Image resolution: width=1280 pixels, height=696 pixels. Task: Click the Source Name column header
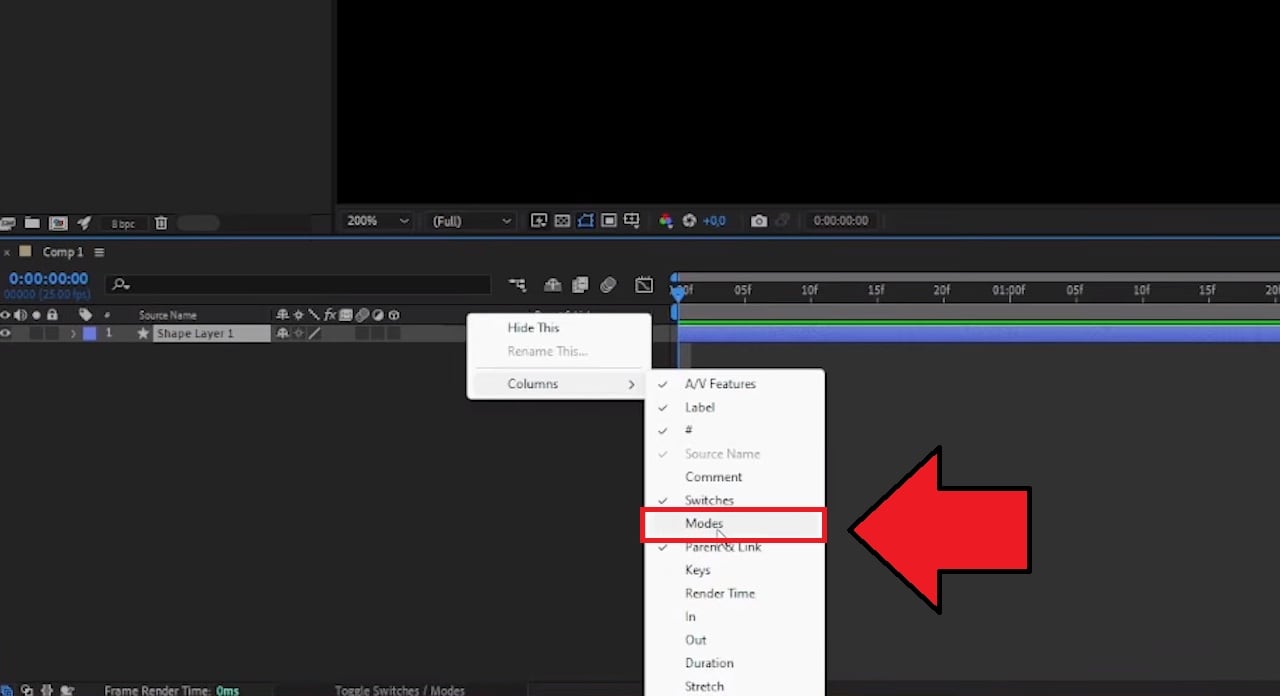(168, 315)
